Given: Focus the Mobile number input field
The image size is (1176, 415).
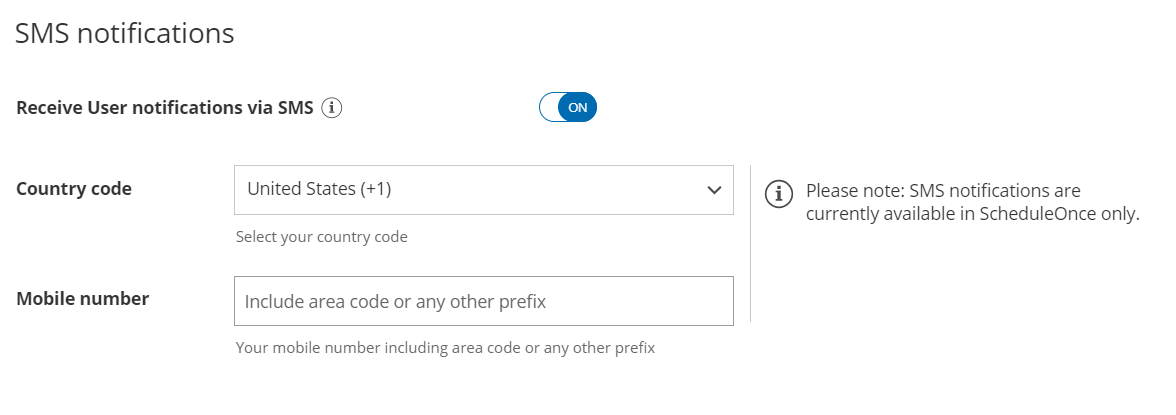Looking at the screenshot, I should click(x=483, y=301).
